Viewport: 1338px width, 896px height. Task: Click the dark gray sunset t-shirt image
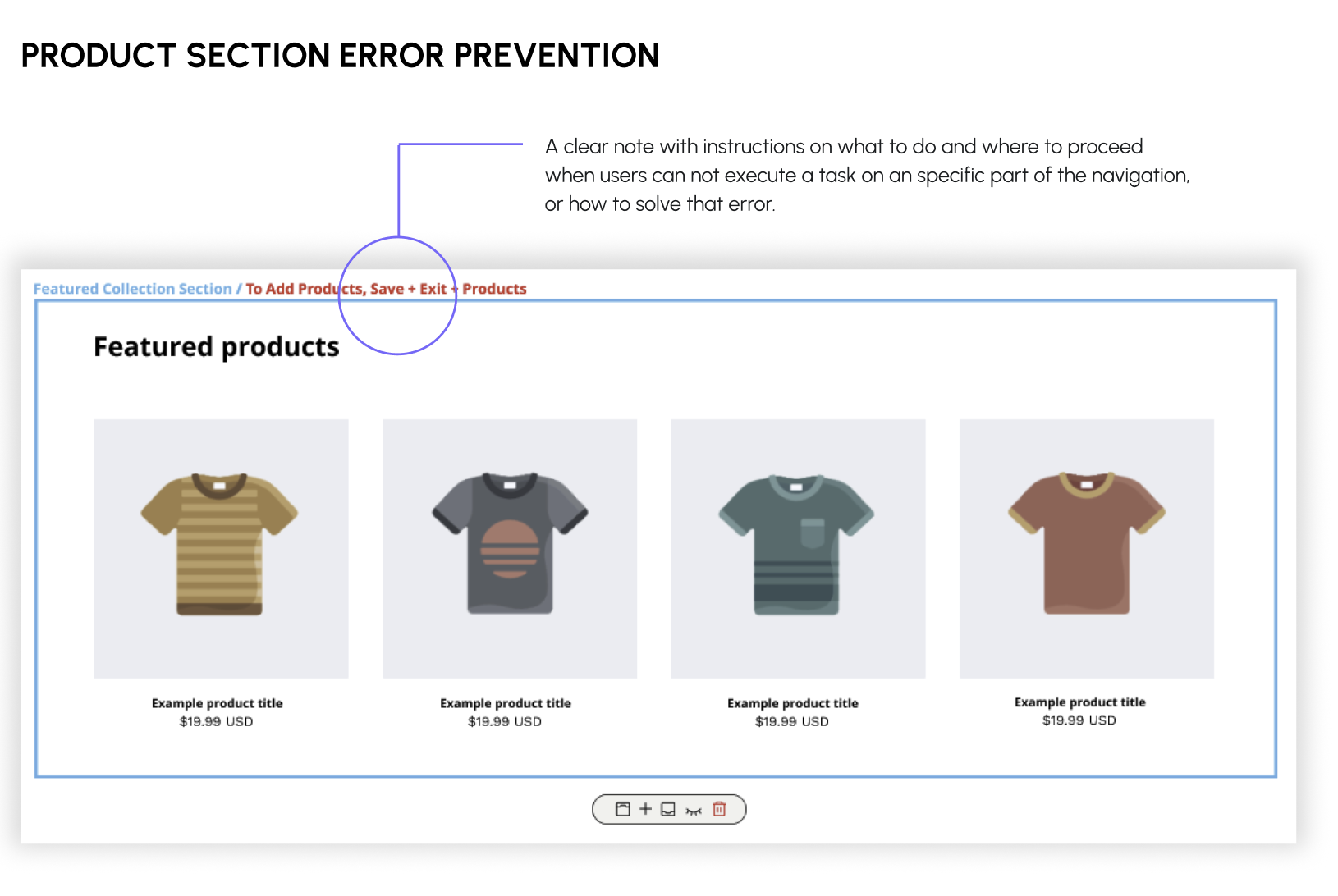coord(510,544)
